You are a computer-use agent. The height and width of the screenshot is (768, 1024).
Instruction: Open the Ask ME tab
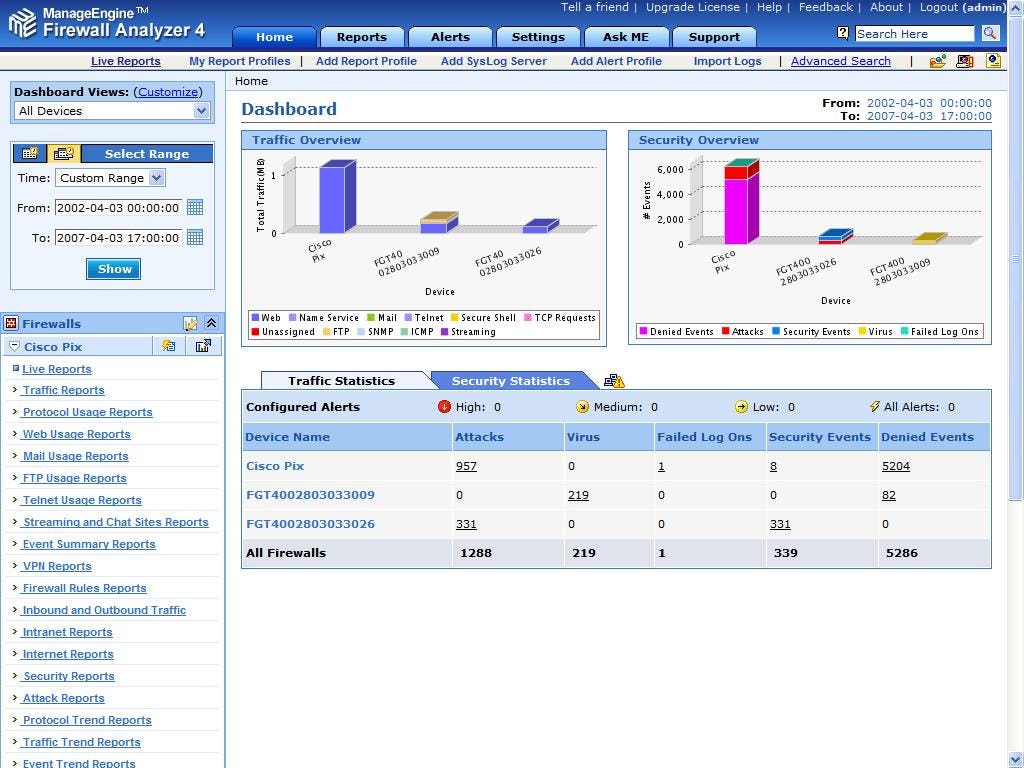click(626, 37)
